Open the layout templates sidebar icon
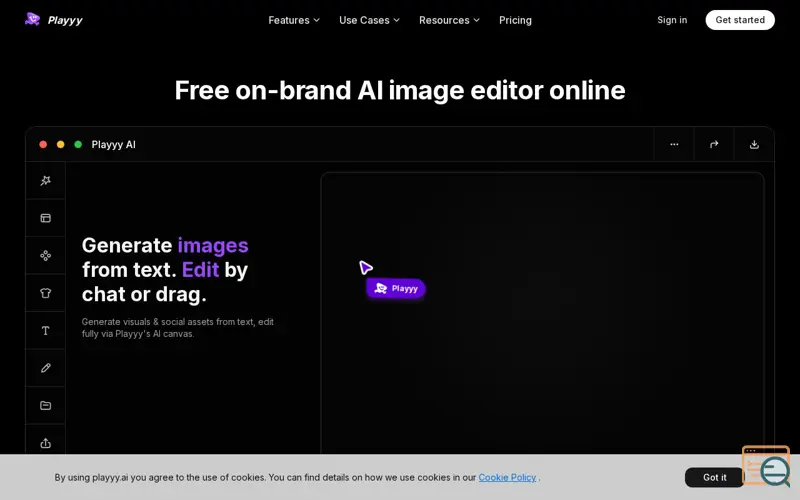Image resolution: width=800 pixels, height=500 pixels. pos(45,218)
